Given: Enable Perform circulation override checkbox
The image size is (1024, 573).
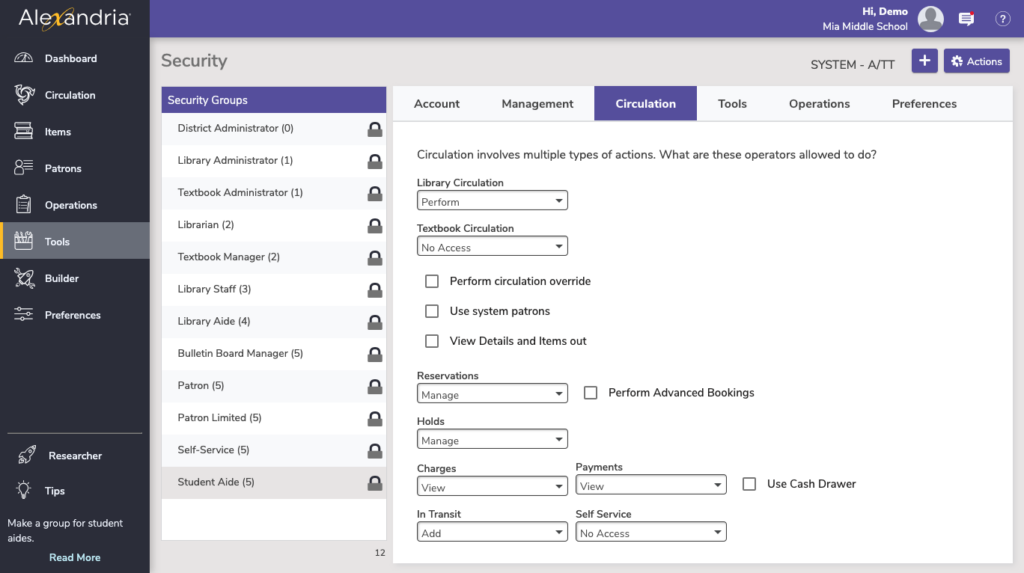Looking at the screenshot, I should pos(432,281).
